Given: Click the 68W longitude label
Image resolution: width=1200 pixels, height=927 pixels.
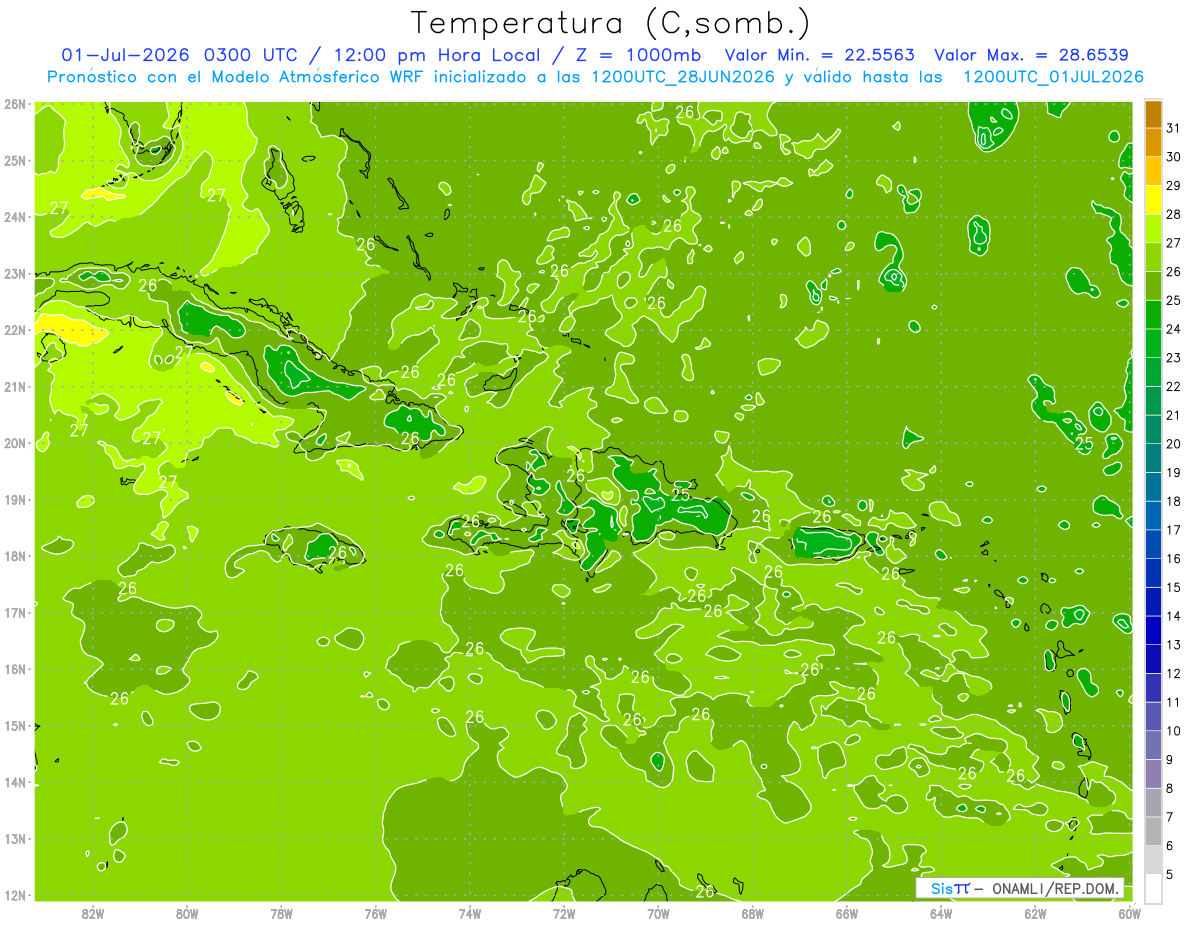Looking at the screenshot, I should [752, 913].
